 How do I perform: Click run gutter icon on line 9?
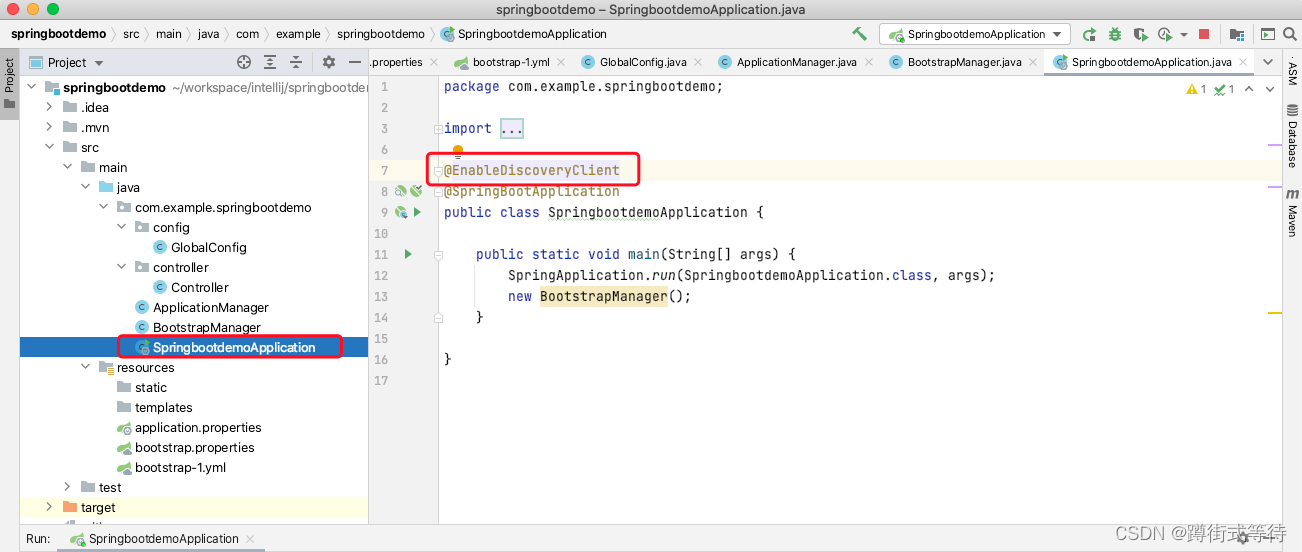(417, 212)
